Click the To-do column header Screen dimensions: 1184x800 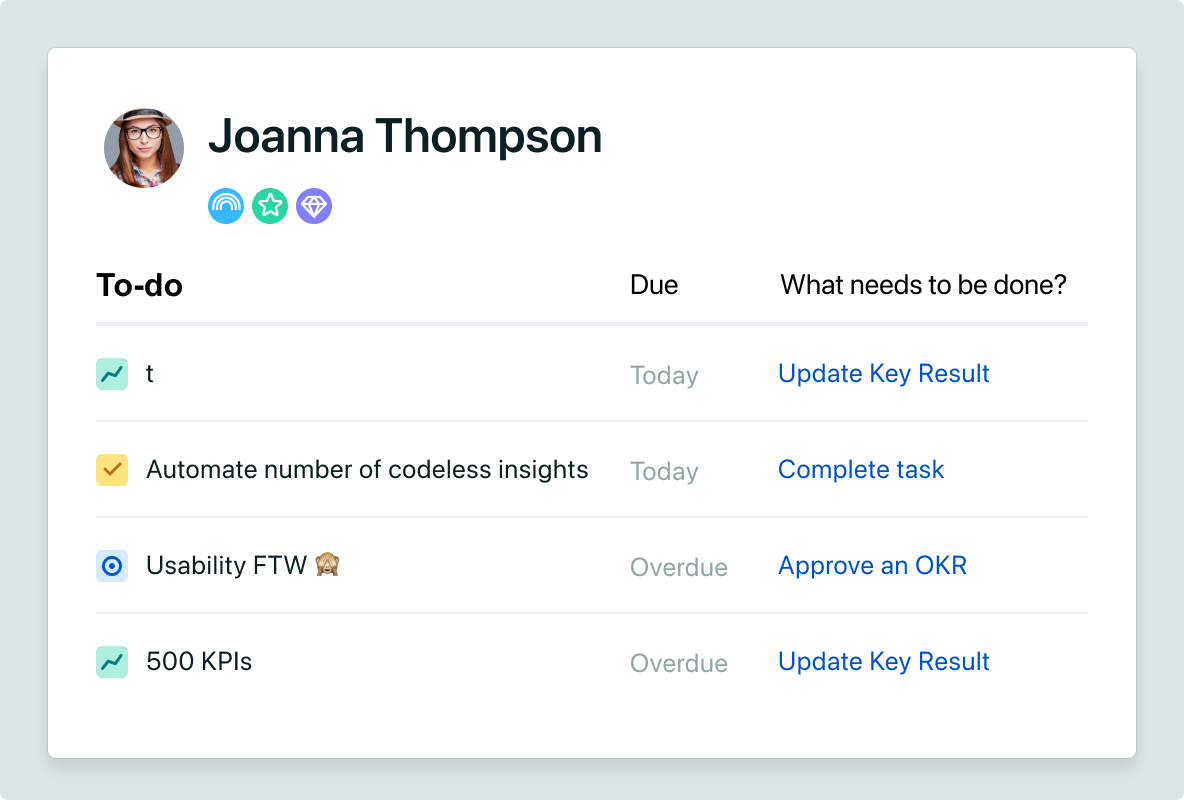click(x=139, y=286)
